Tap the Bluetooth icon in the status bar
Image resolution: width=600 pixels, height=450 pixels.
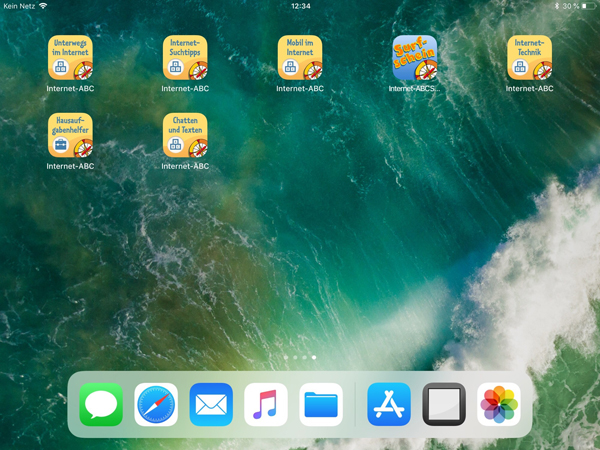pyautogui.click(x=557, y=6)
